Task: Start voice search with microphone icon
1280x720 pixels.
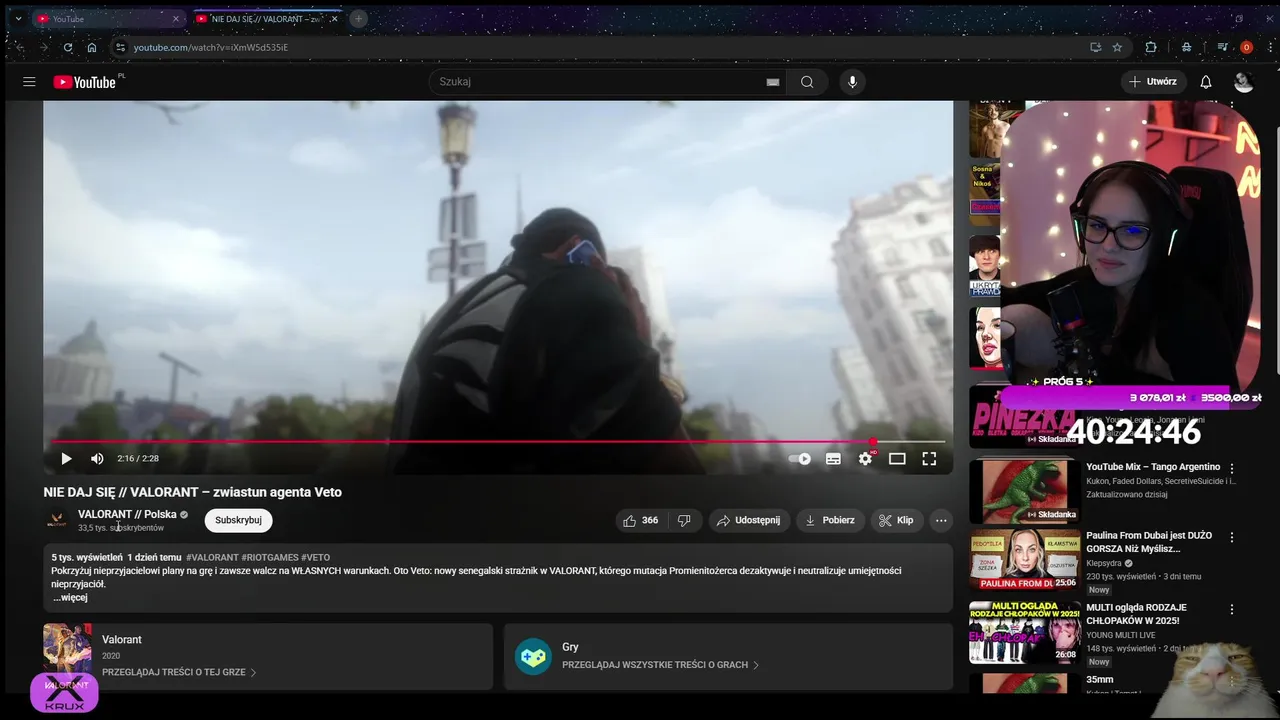Action: coord(852,82)
